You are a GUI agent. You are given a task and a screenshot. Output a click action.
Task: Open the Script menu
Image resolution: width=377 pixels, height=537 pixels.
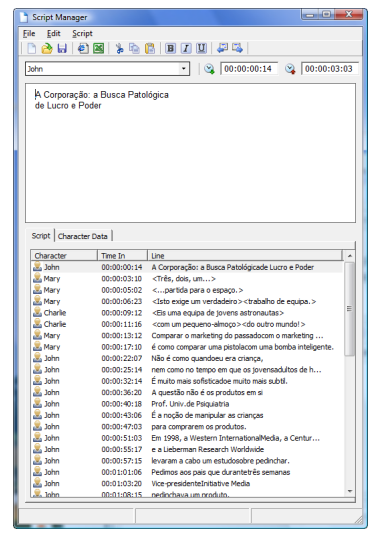(x=82, y=34)
